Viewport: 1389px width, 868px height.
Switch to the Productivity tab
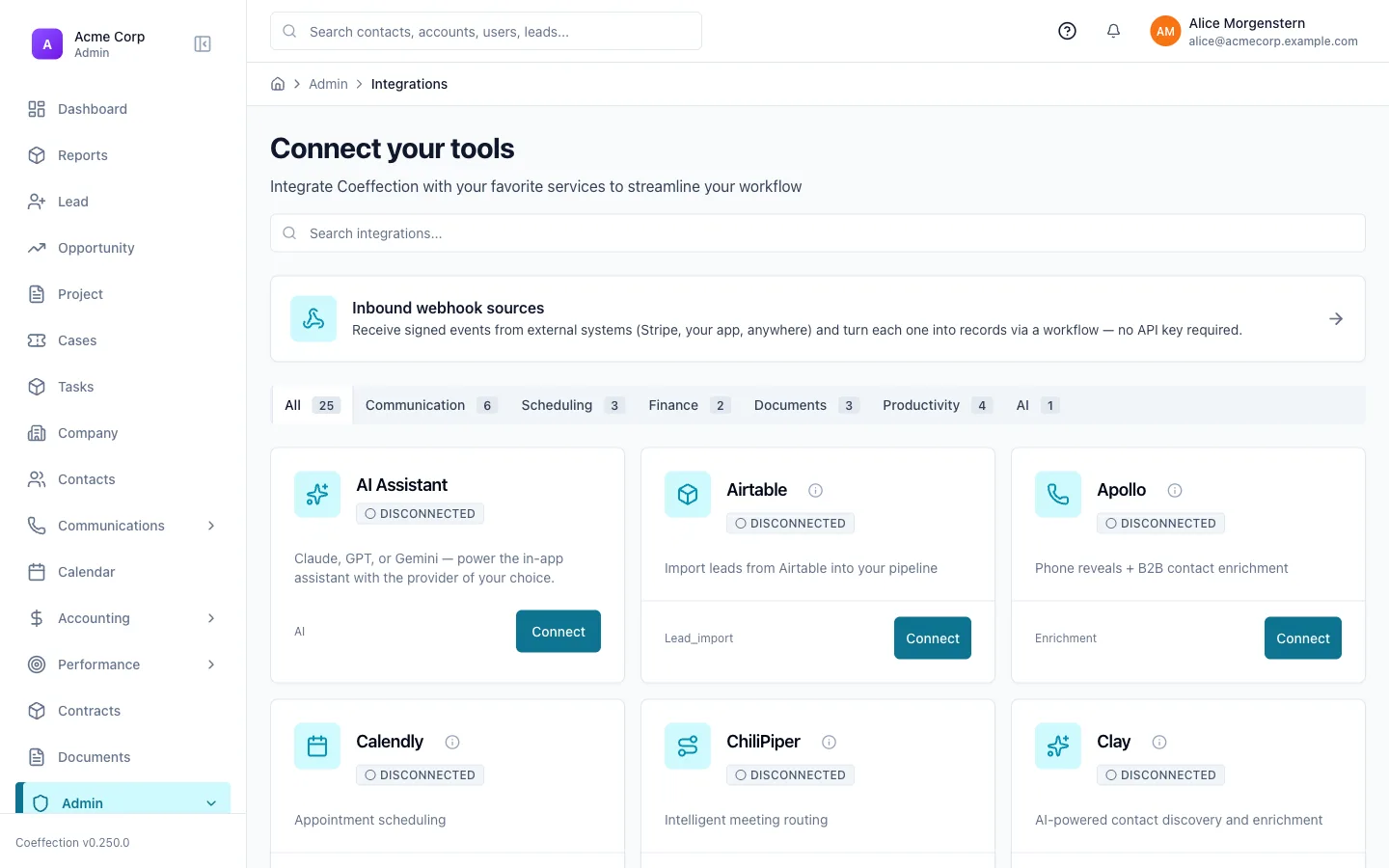pos(938,405)
